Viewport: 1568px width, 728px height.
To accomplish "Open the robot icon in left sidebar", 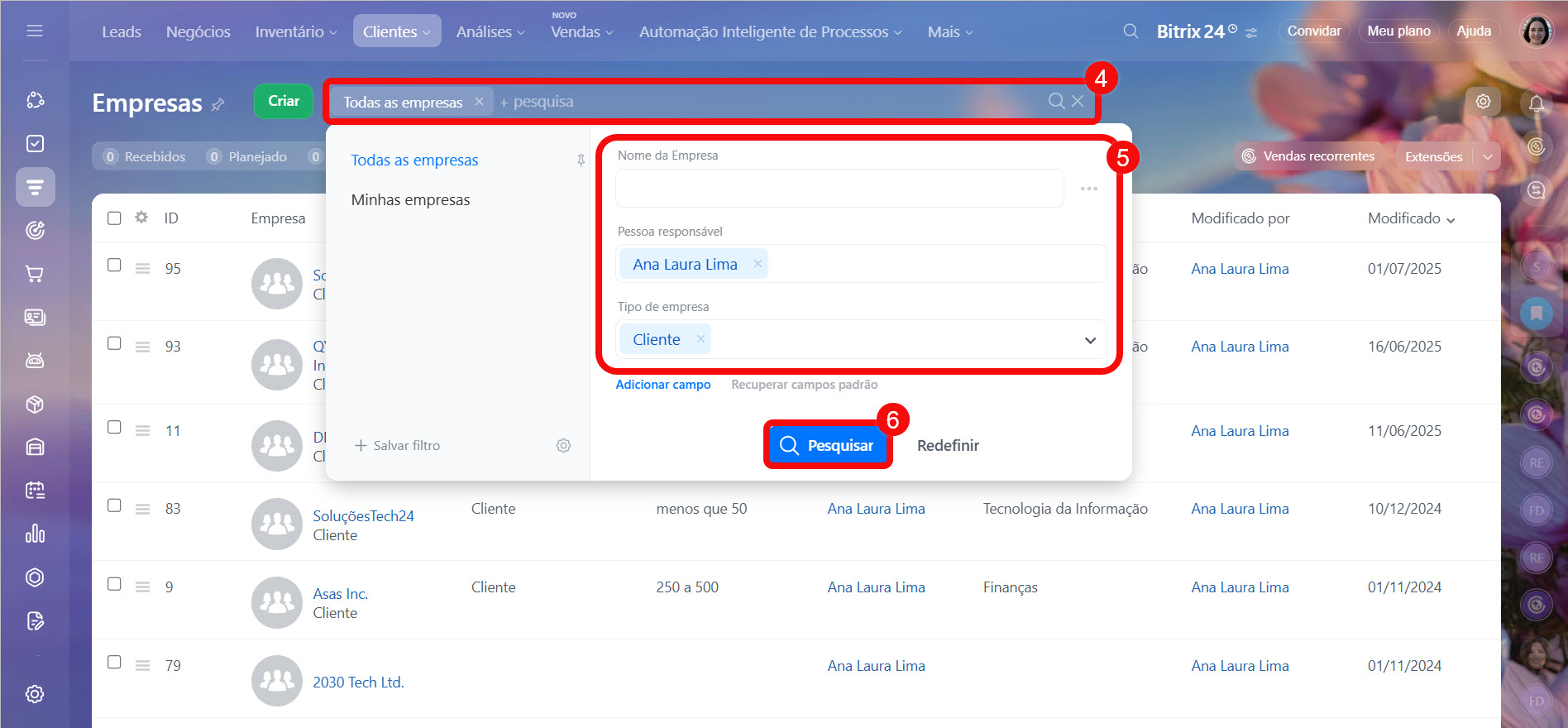I will tap(35, 361).
